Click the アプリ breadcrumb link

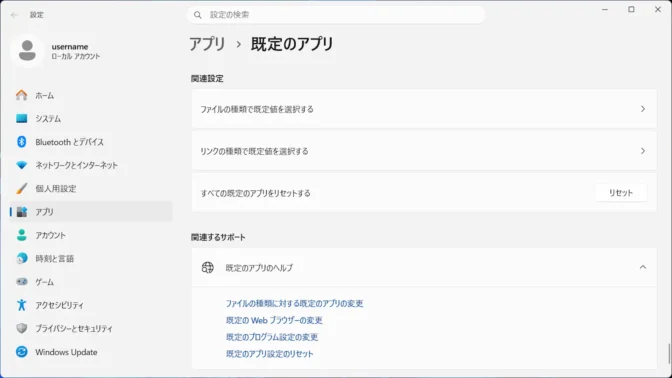click(x=207, y=44)
